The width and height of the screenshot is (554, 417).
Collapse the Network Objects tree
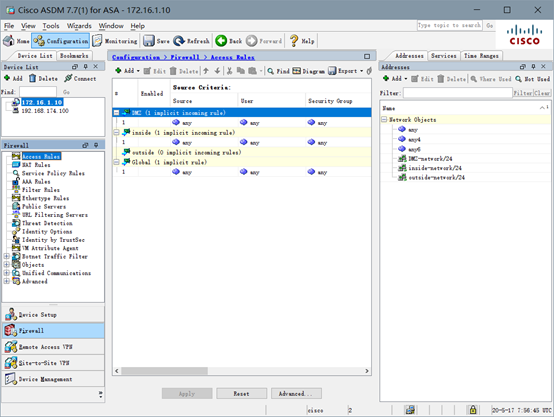[x=384, y=119]
